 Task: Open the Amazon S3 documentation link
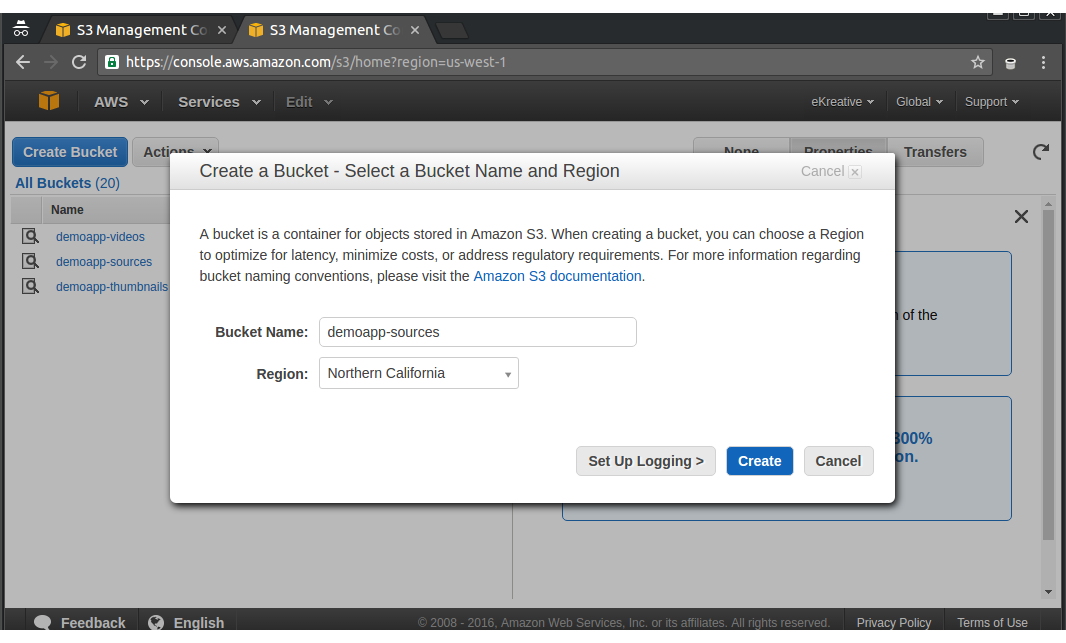click(557, 276)
